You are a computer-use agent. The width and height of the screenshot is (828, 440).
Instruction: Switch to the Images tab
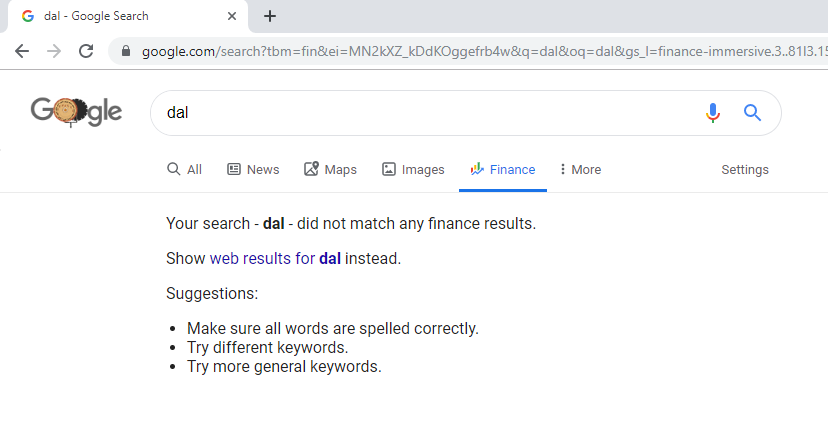point(413,170)
